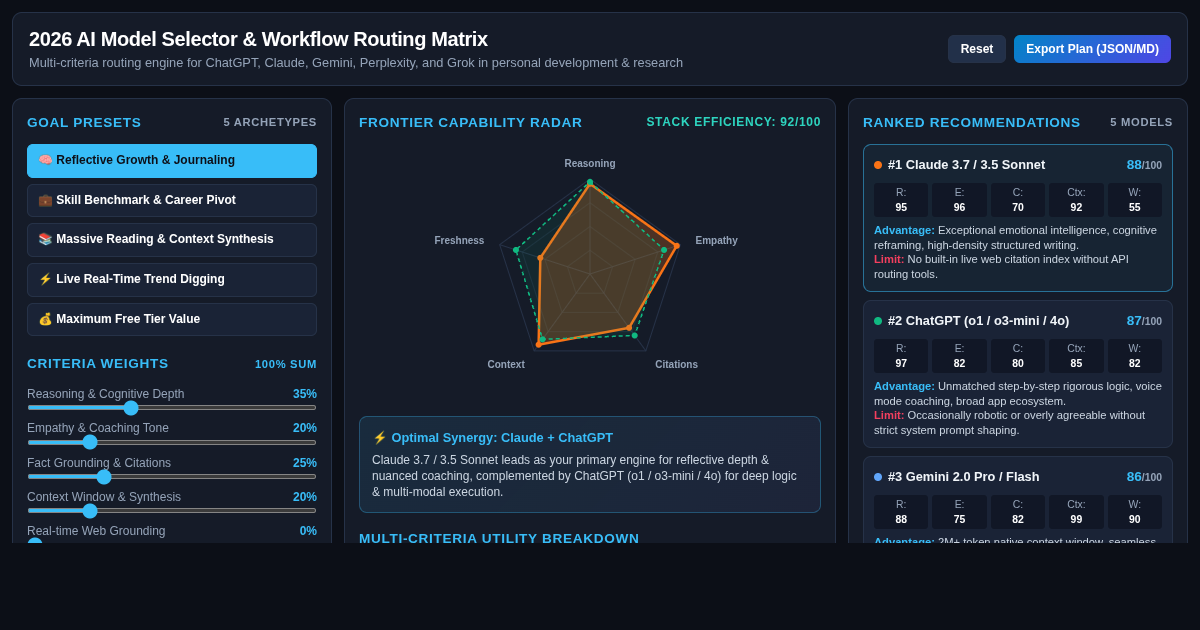
Task: Click 0% Real-time Web Grounding value
Action: pyautogui.click(x=308, y=531)
